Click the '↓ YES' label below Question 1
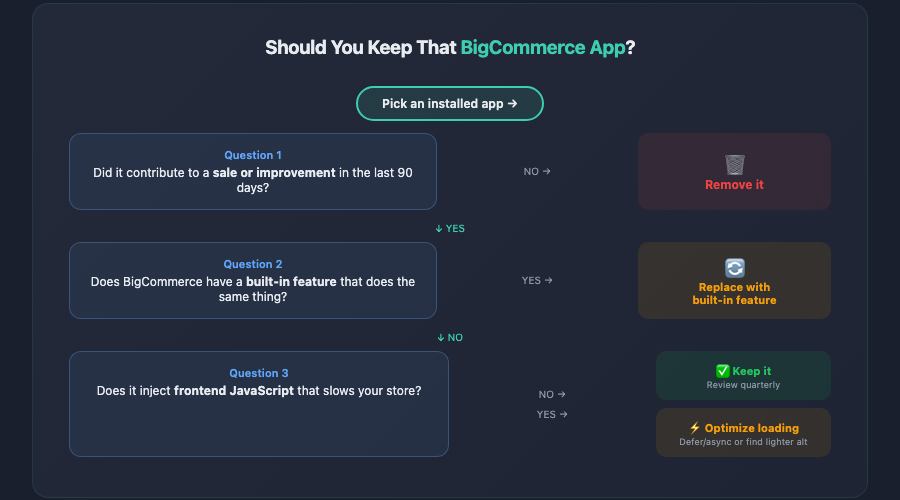 click(450, 228)
